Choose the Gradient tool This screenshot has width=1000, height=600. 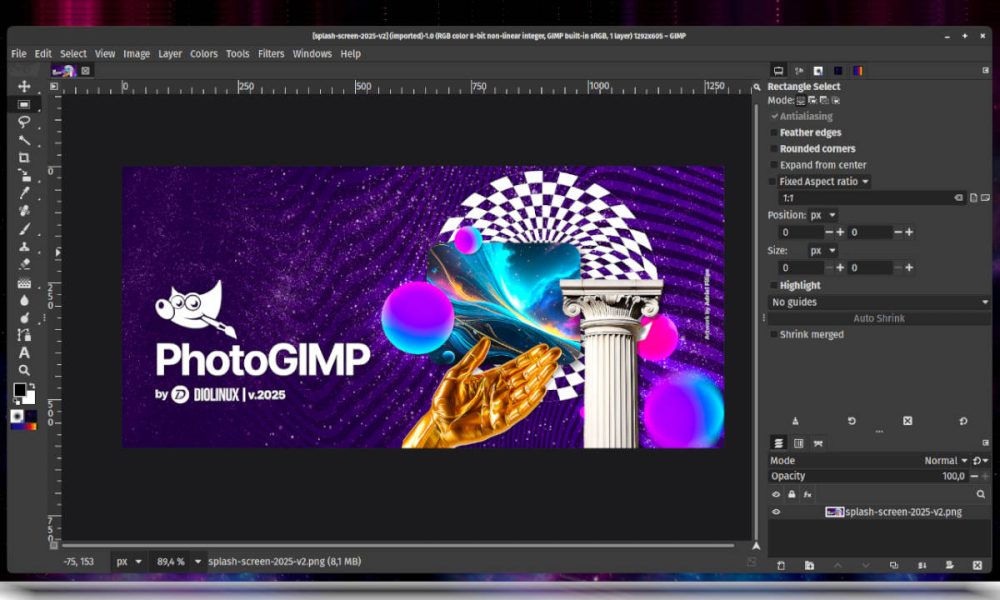point(24,282)
